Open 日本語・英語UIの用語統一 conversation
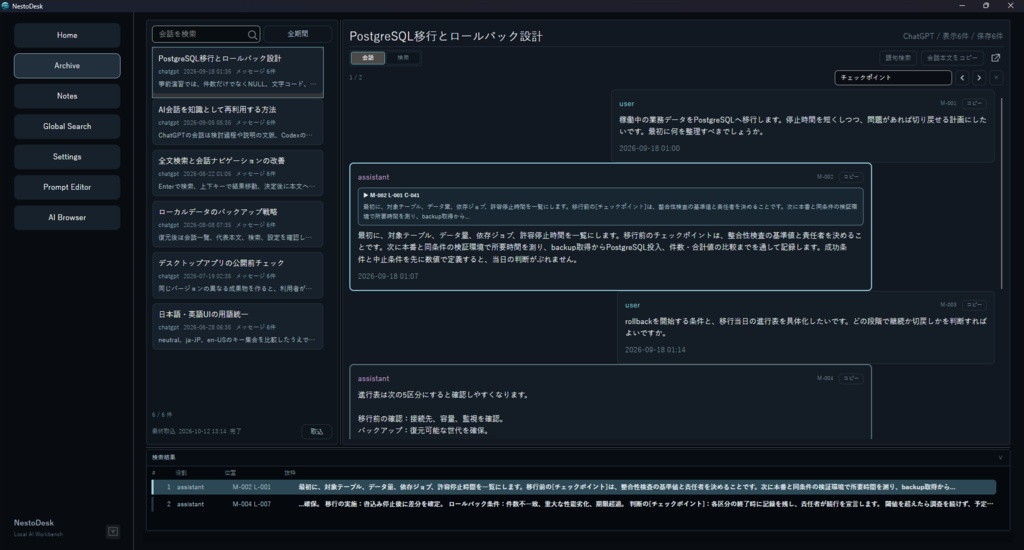The width and height of the screenshot is (1024, 550). 238,327
